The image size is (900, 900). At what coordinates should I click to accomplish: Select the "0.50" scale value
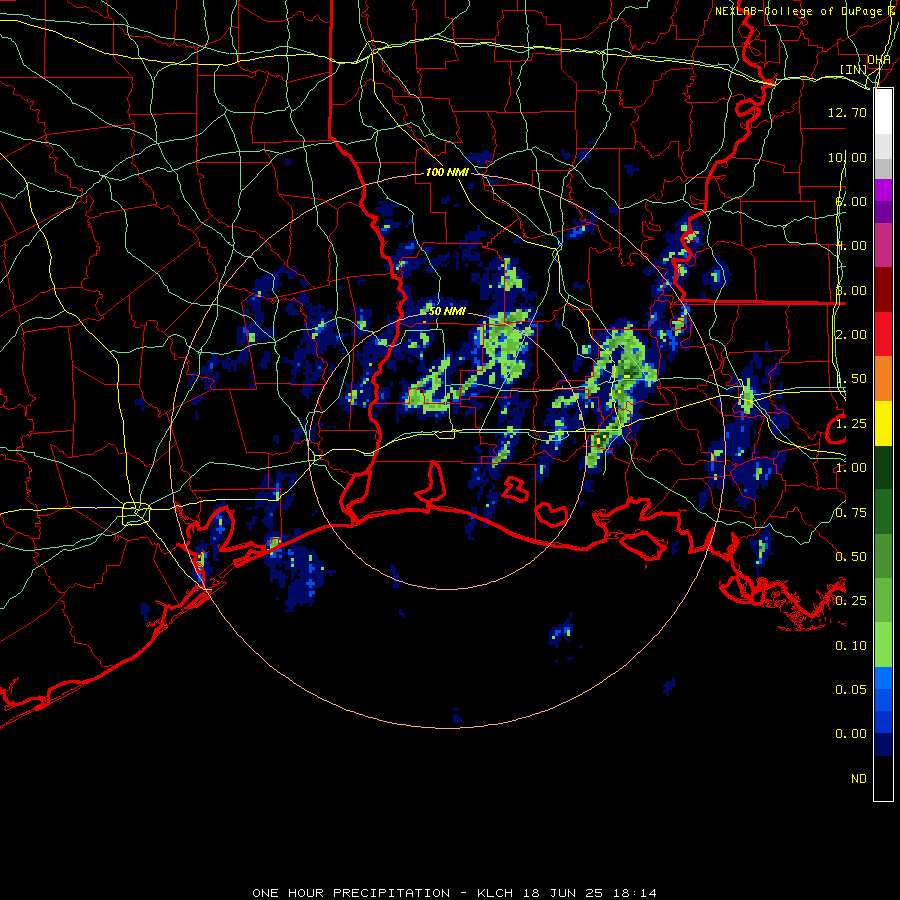click(x=851, y=557)
